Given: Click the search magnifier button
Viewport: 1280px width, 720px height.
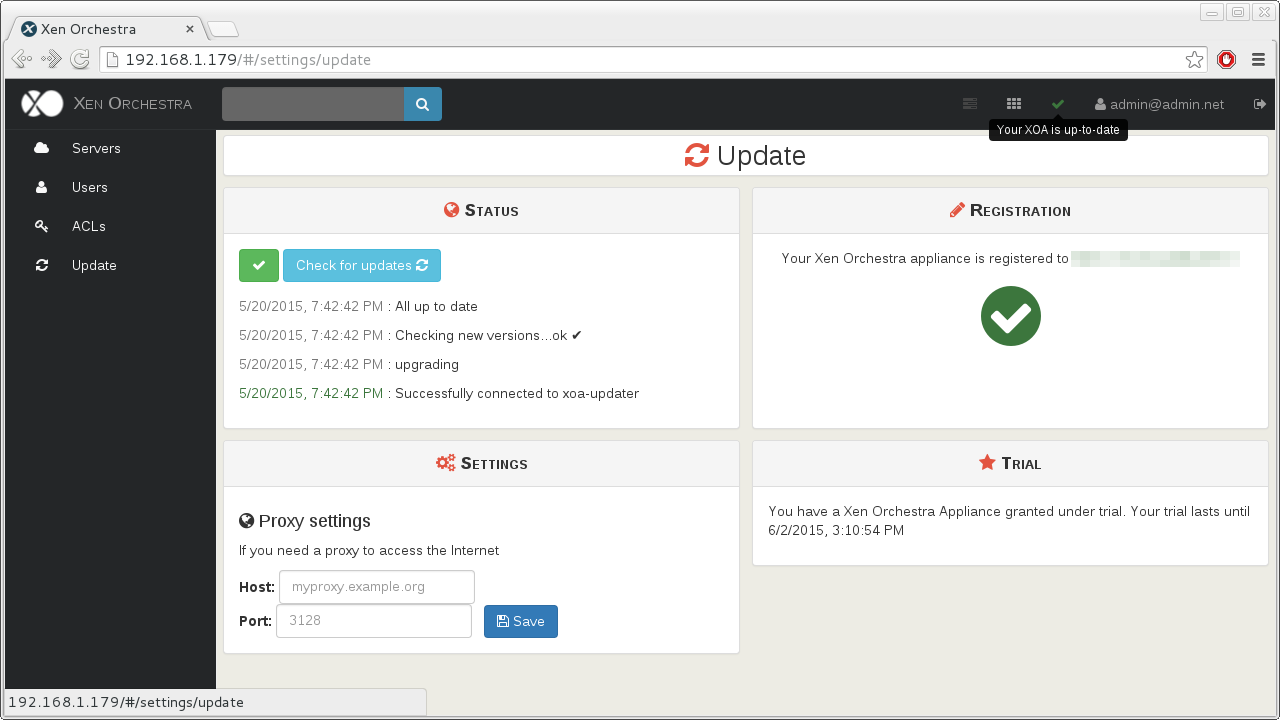Looking at the screenshot, I should pos(422,104).
